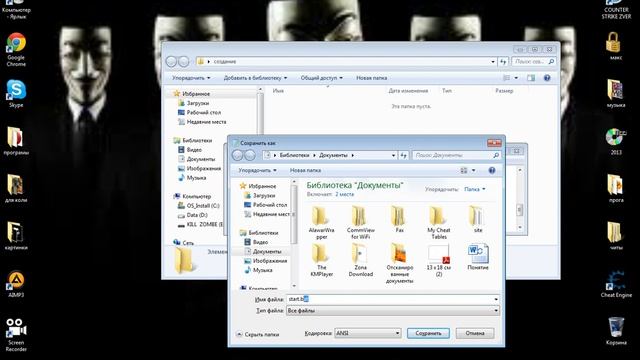640x360 pixels.
Task: Select the 'Понятие' Word document
Action: tap(478, 257)
